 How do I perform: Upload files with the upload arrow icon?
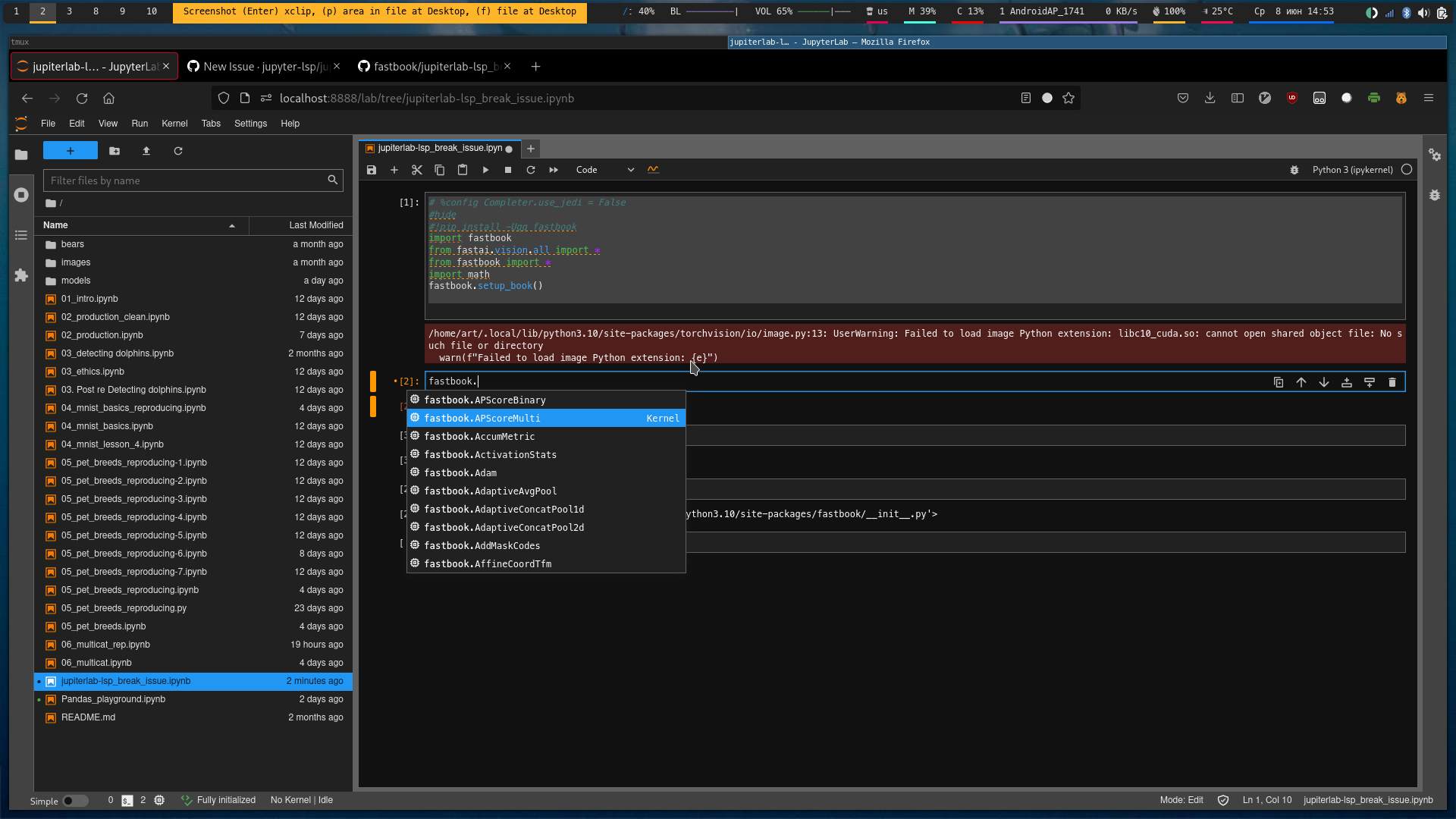click(146, 151)
